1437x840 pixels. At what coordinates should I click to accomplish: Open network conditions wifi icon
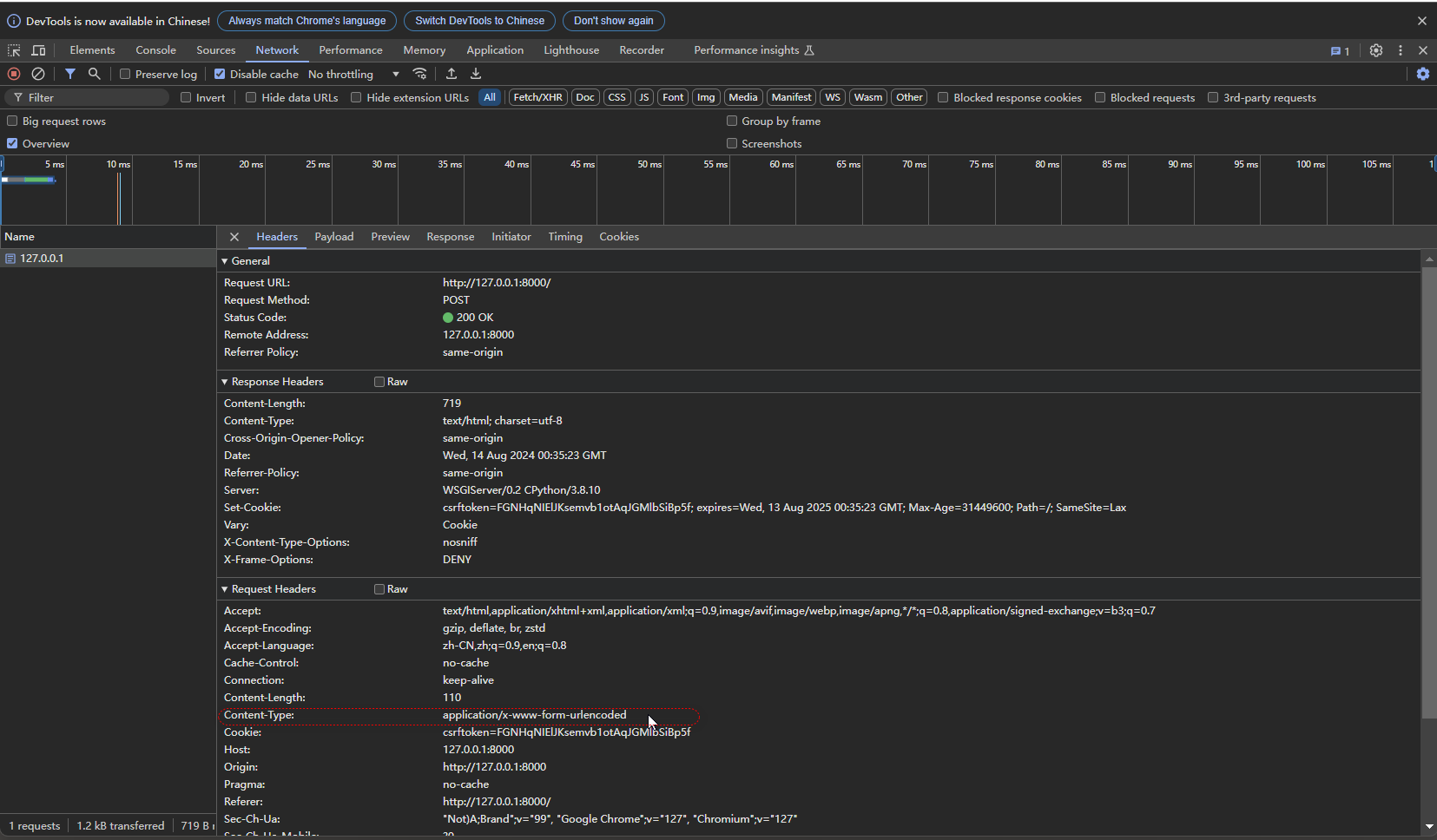420,74
